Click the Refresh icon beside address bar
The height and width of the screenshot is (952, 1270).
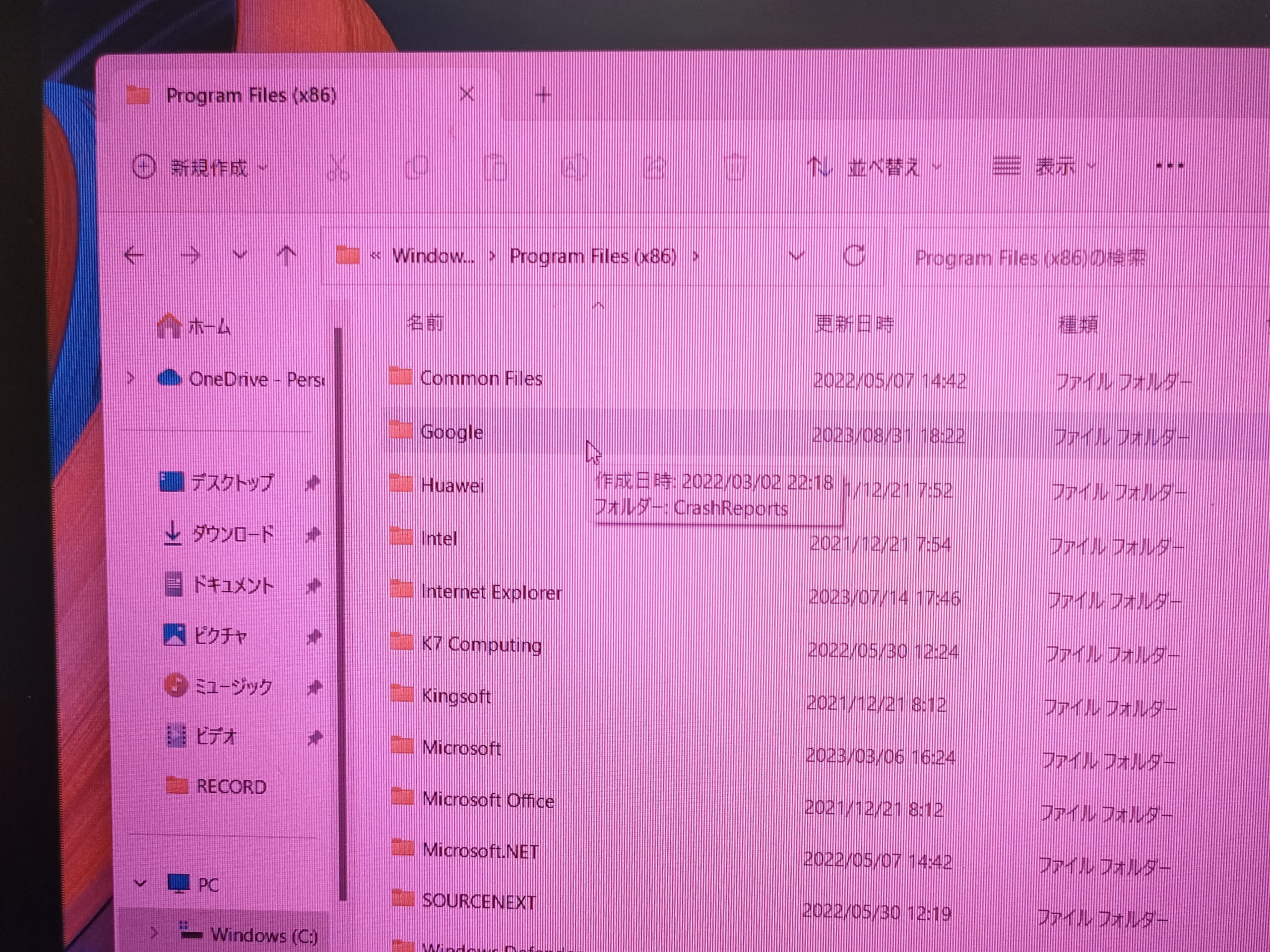pos(854,255)
